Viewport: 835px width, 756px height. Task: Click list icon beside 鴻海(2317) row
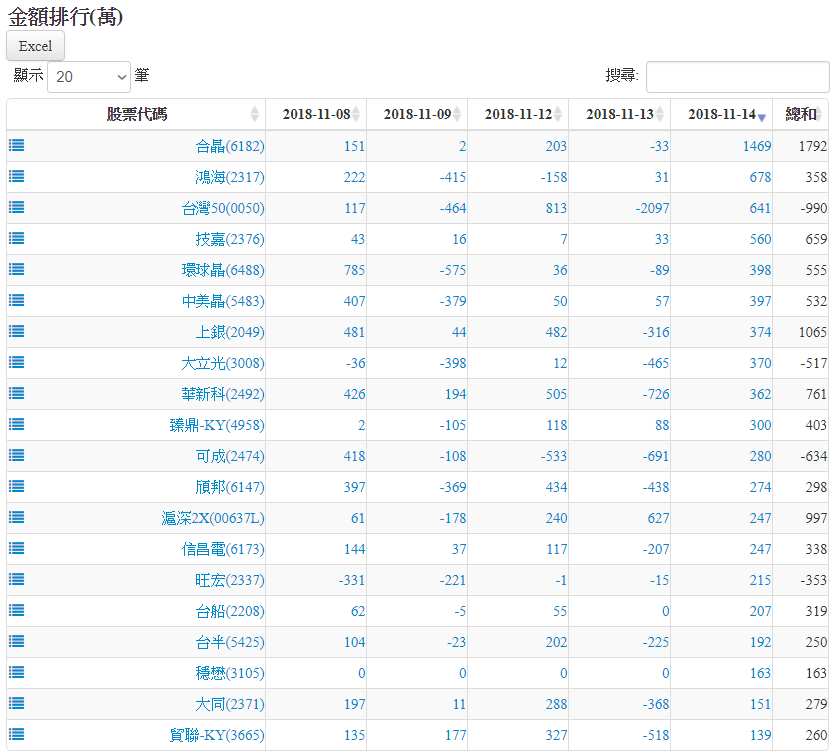click(x=17, y=176)
